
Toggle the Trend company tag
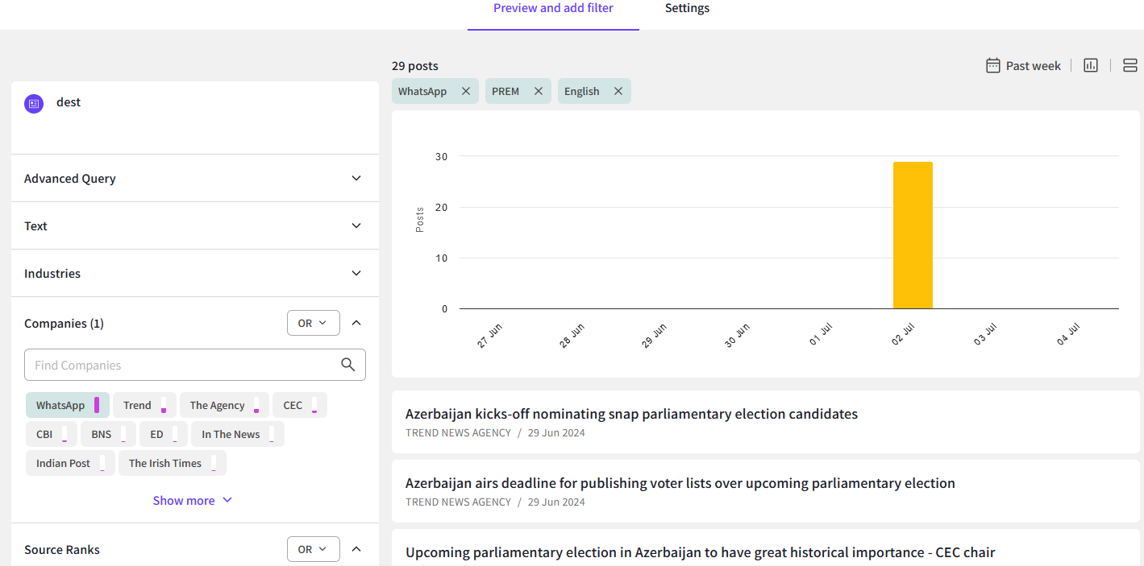point(144,405)
